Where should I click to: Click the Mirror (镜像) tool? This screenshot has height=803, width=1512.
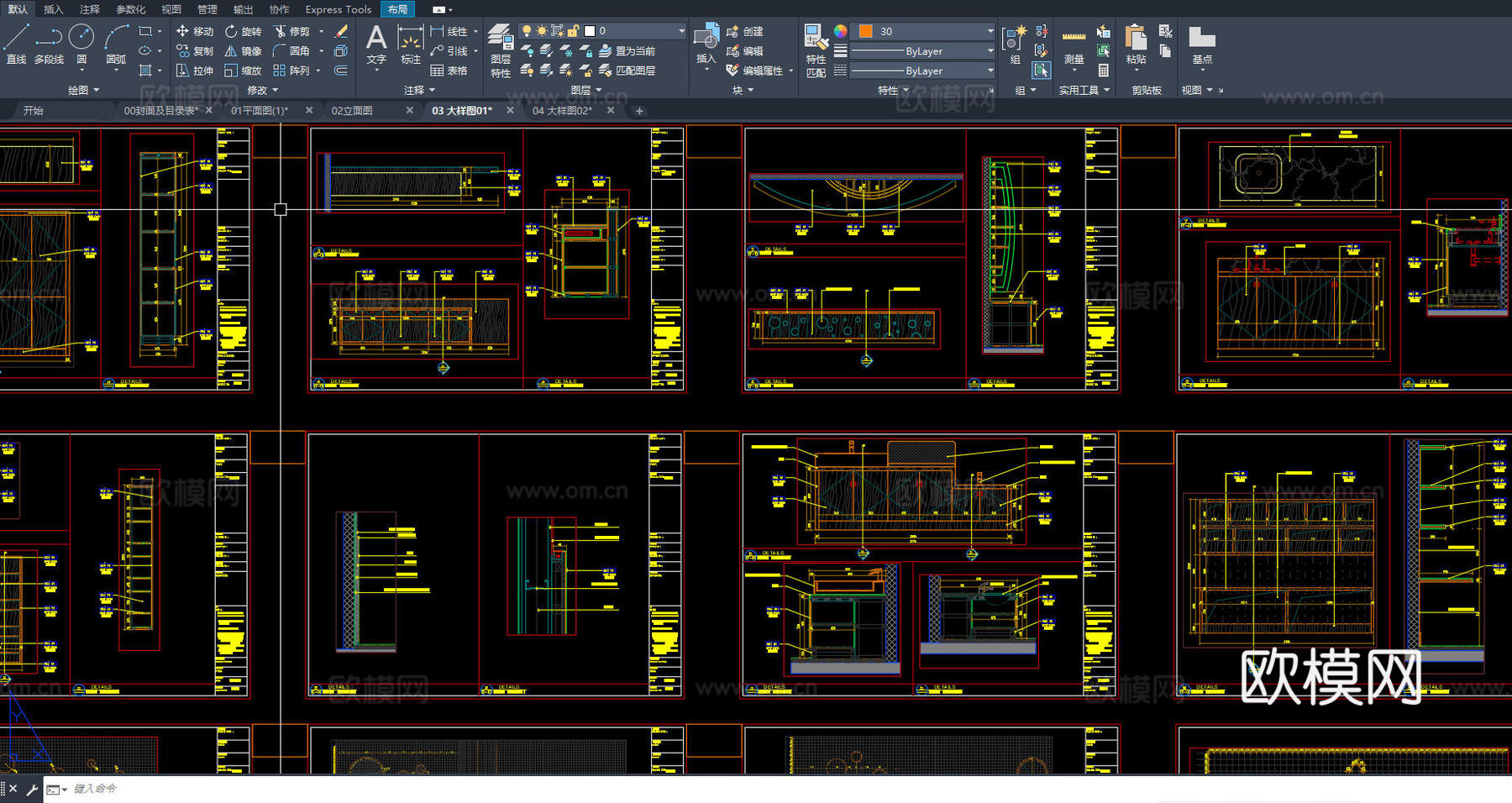[243, 51]
